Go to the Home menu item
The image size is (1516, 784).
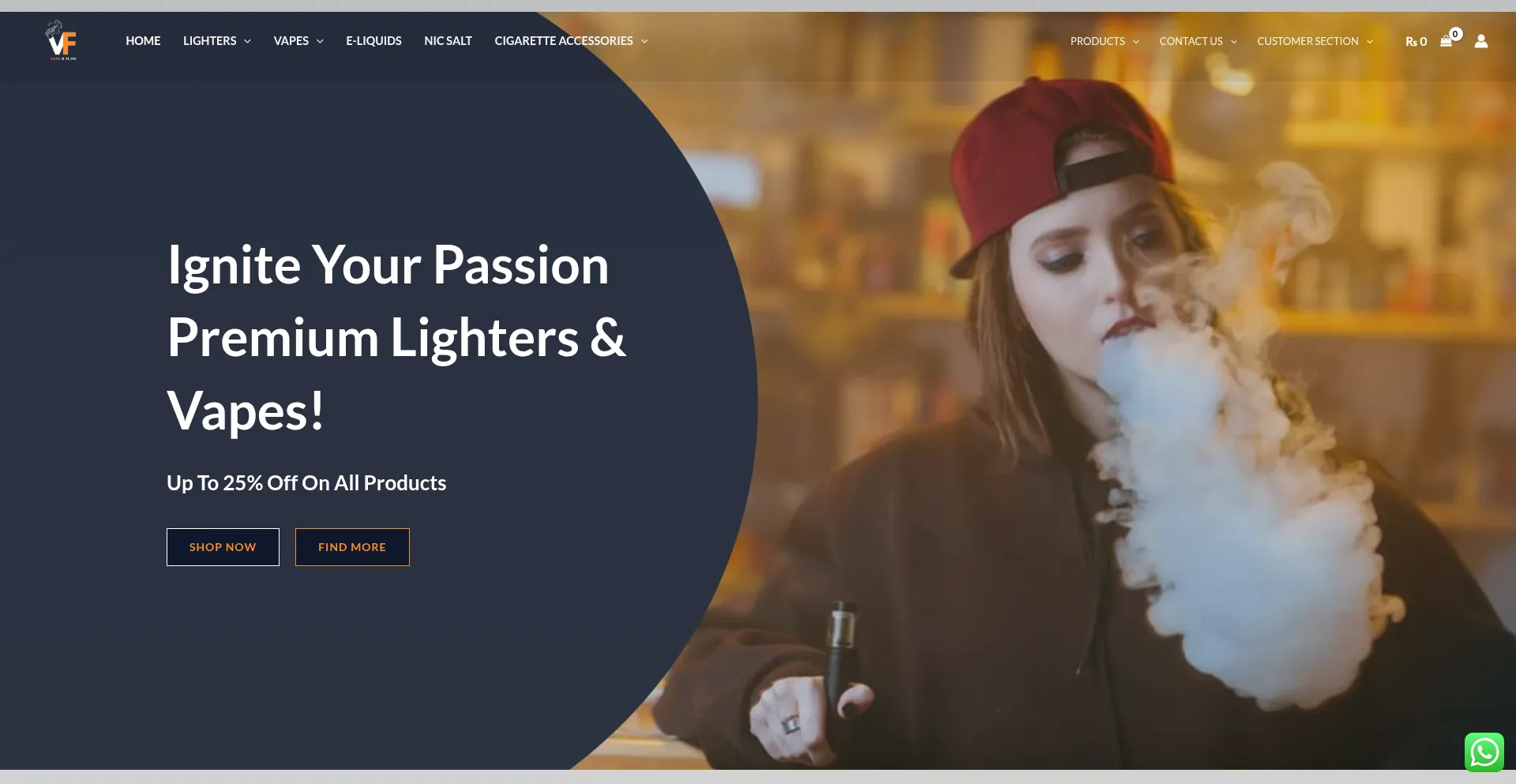point(143,41)
